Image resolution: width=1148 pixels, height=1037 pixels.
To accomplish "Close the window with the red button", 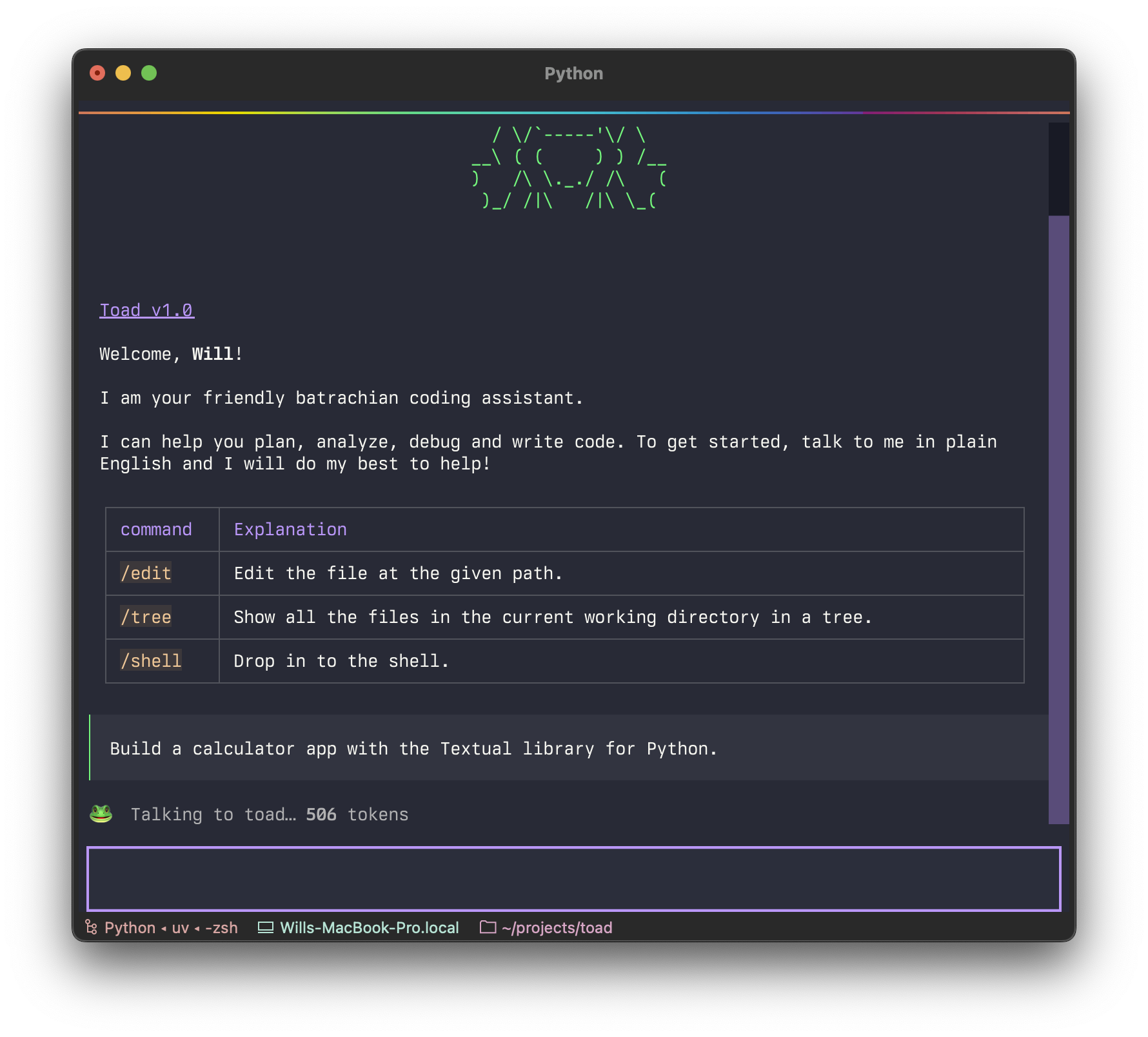I will tap(97, 73).
